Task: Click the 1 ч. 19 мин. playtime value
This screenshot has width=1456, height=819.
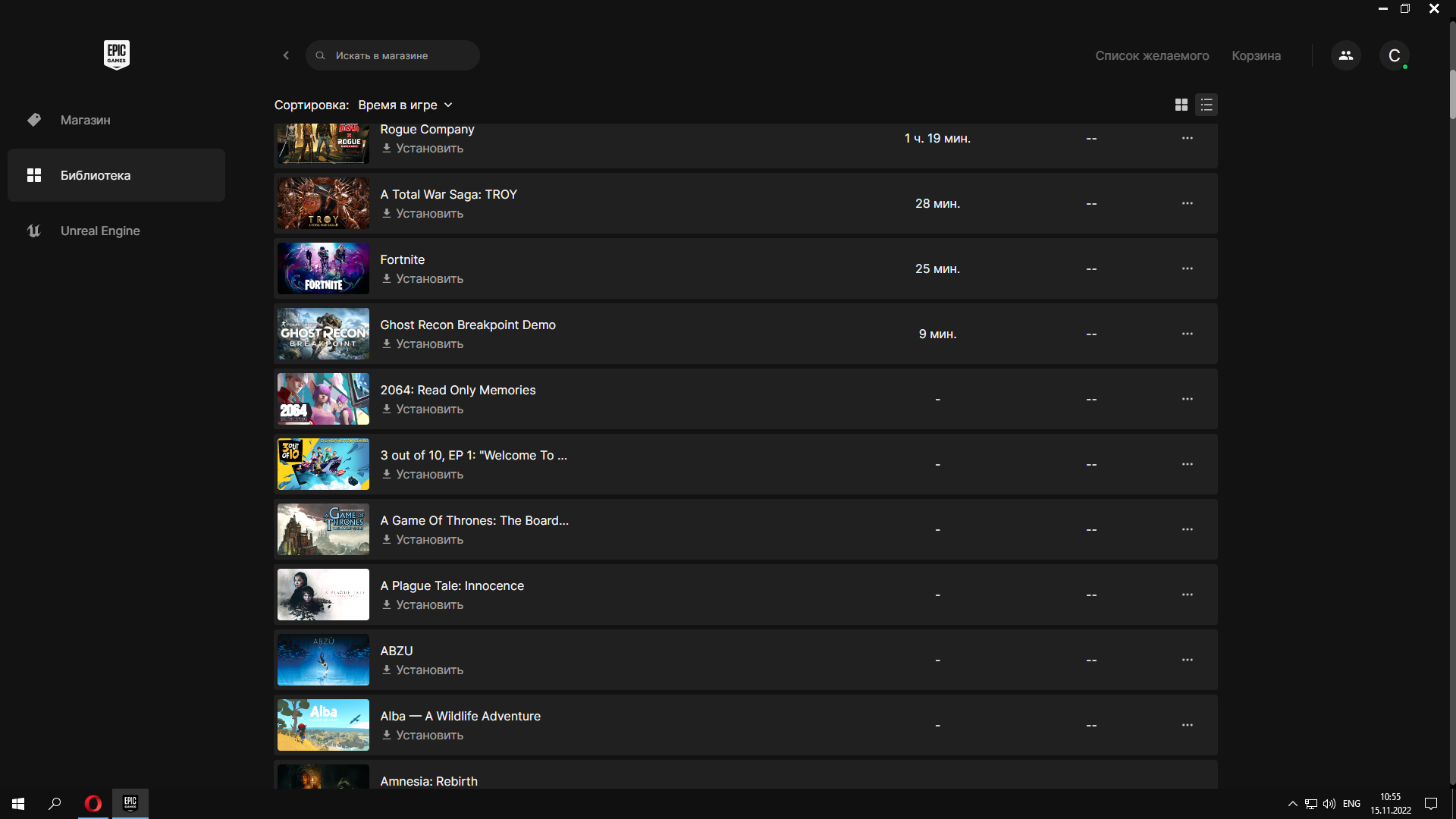Action: pos(937,139)
